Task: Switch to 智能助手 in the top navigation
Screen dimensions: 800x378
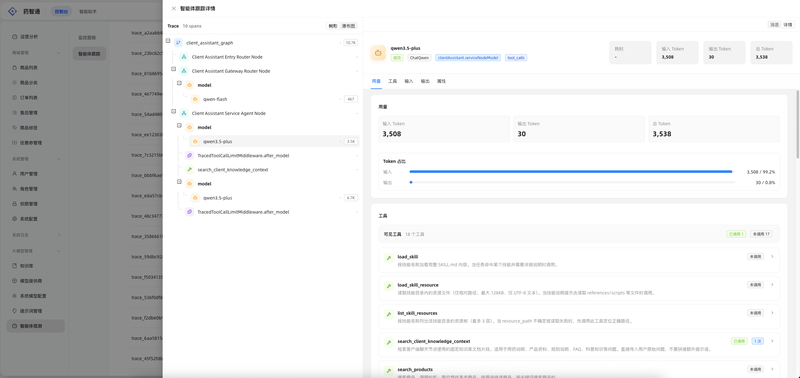Action: [x=87, y=11]
